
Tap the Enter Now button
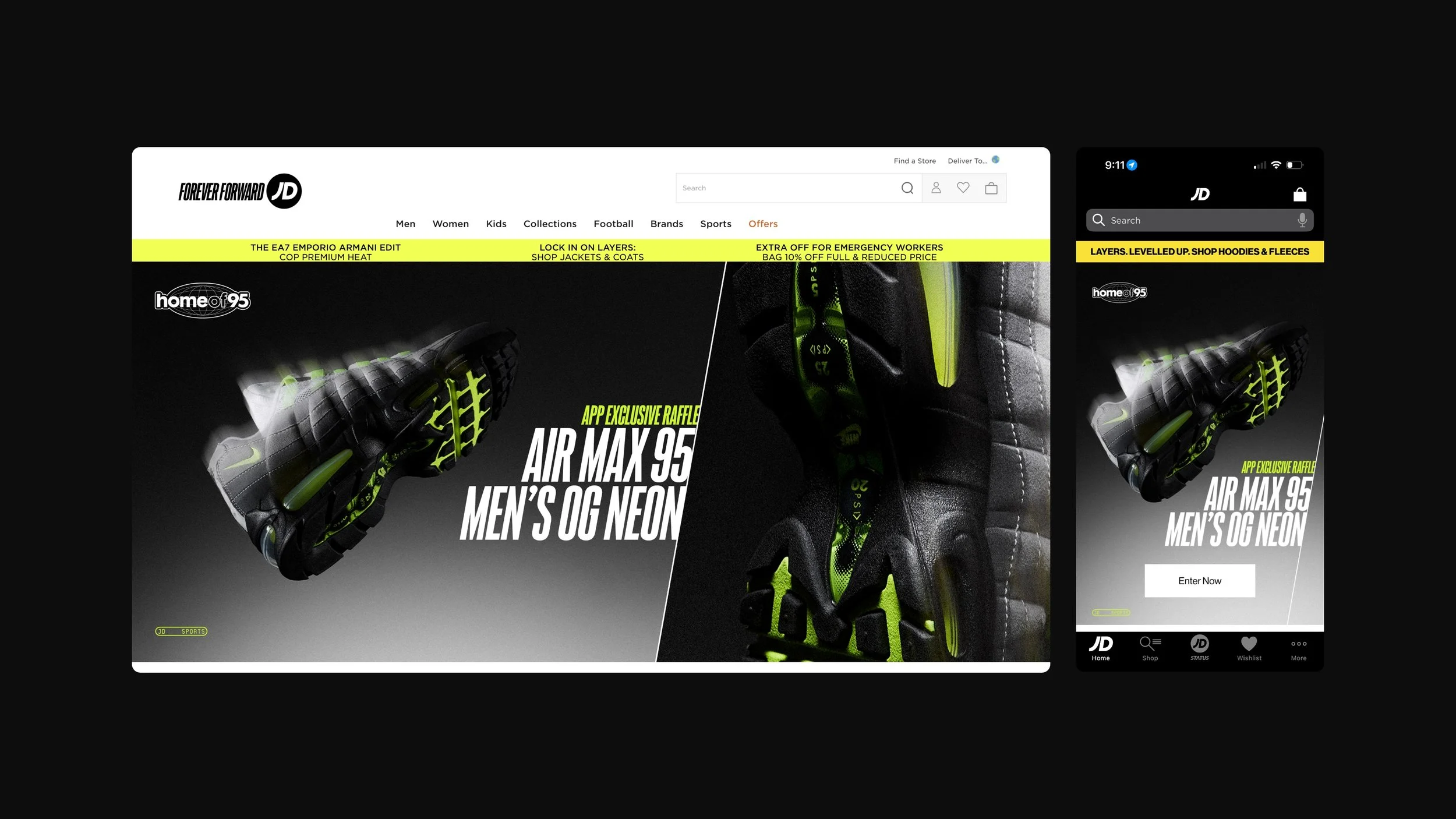pyautogui.click(x=1200, y=581)
